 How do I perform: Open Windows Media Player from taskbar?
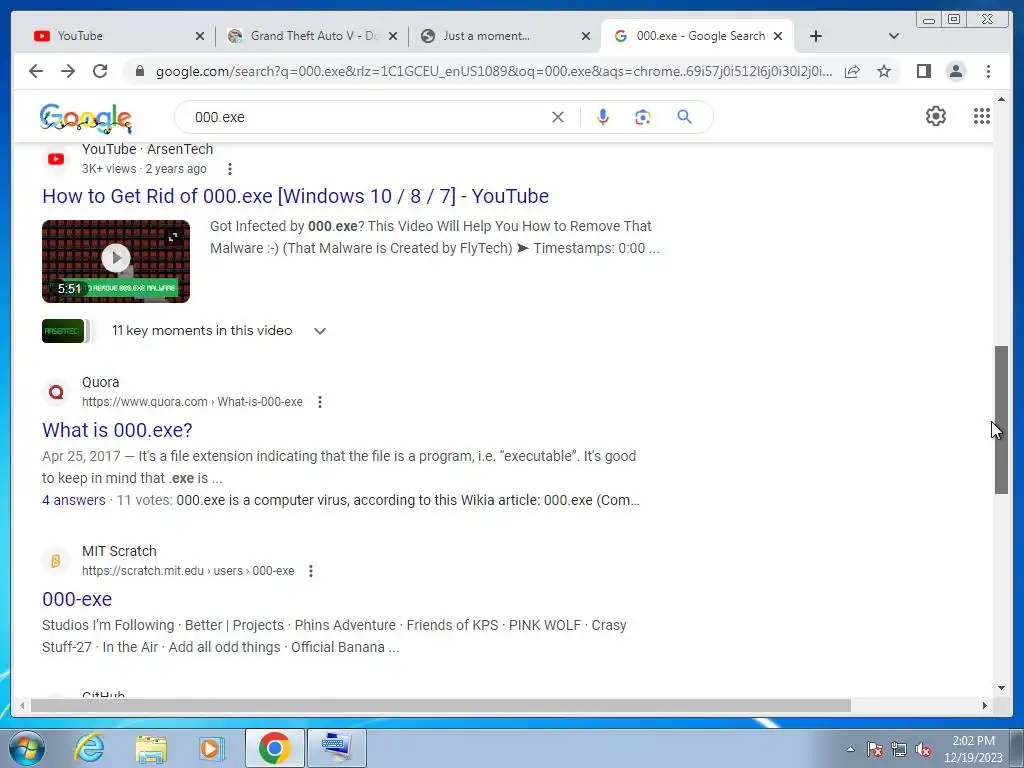tap(211, 748)
